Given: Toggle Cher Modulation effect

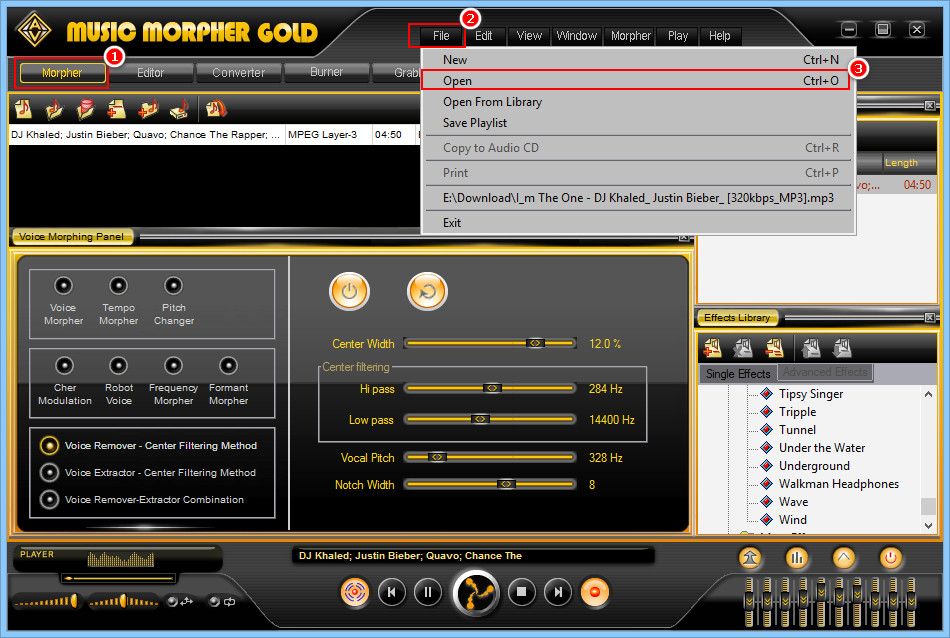Looking at the screenshot, I should (x=64, y=365).
